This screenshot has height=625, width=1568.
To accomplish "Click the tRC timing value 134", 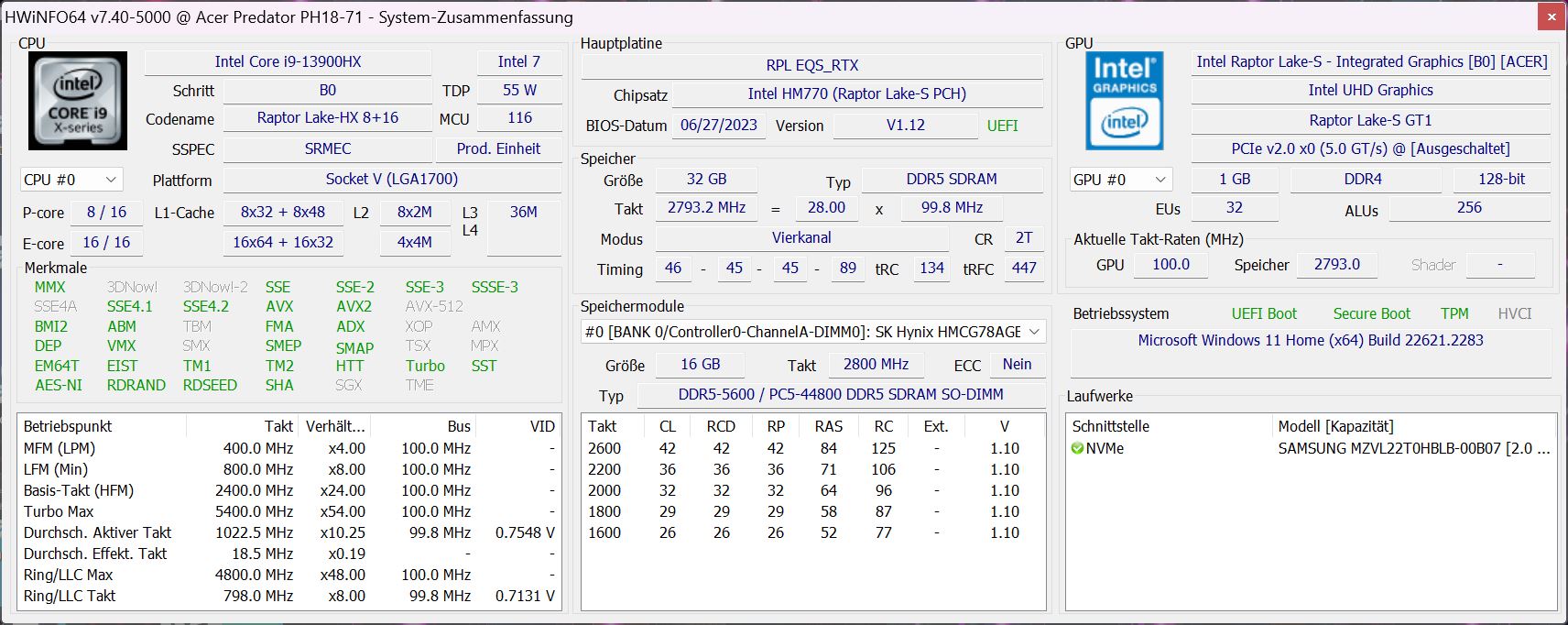I will coord(931,269).
